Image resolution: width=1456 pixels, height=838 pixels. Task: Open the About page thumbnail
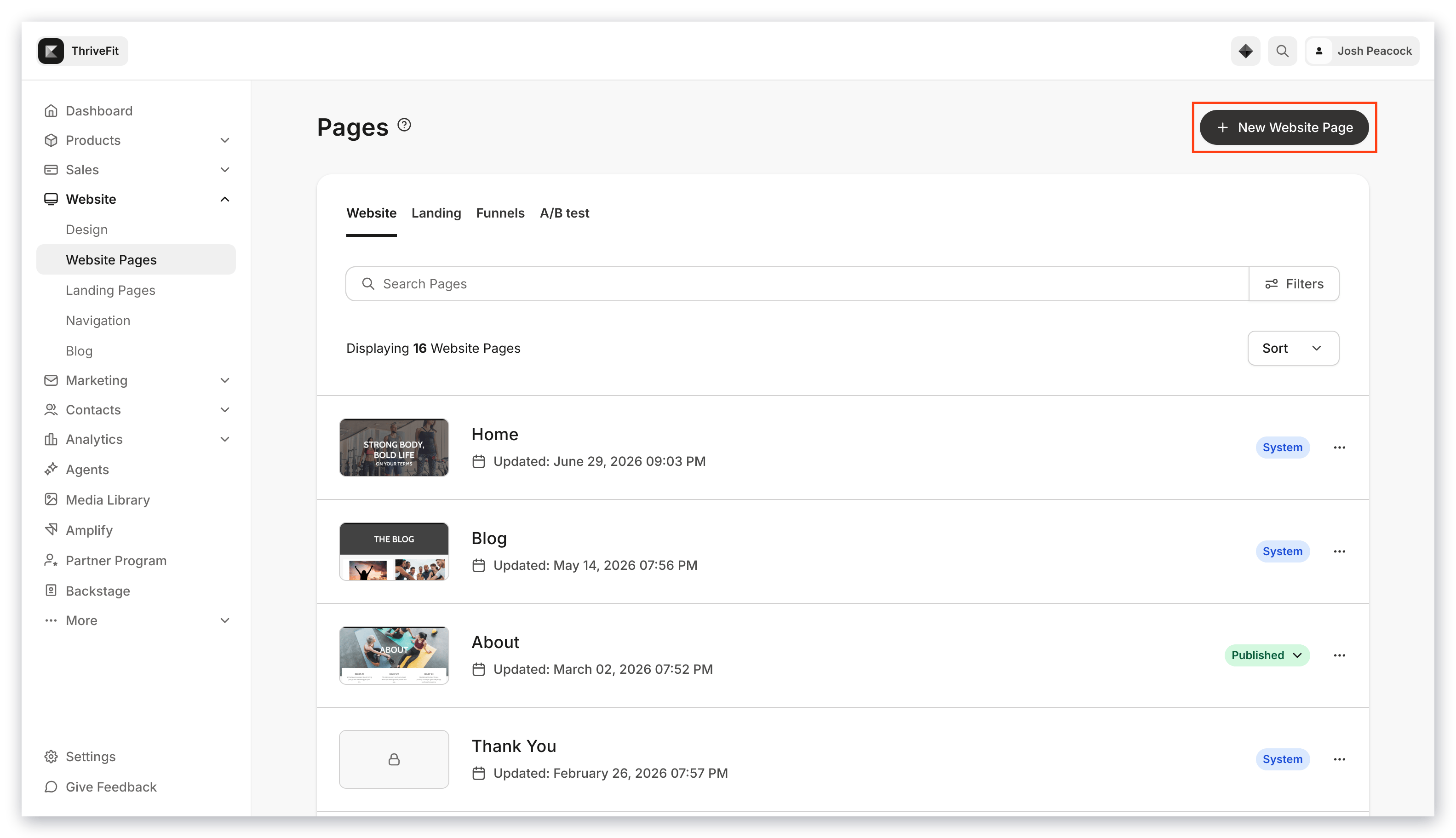394,655
